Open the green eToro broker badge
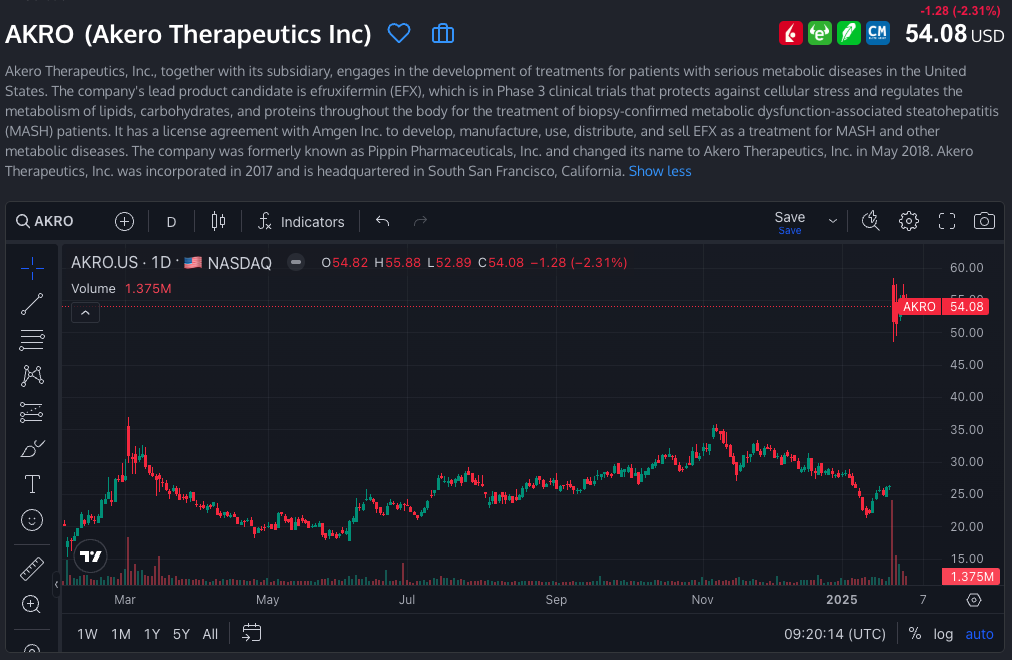Screen dimensions: 1012x660 (820, 33)
